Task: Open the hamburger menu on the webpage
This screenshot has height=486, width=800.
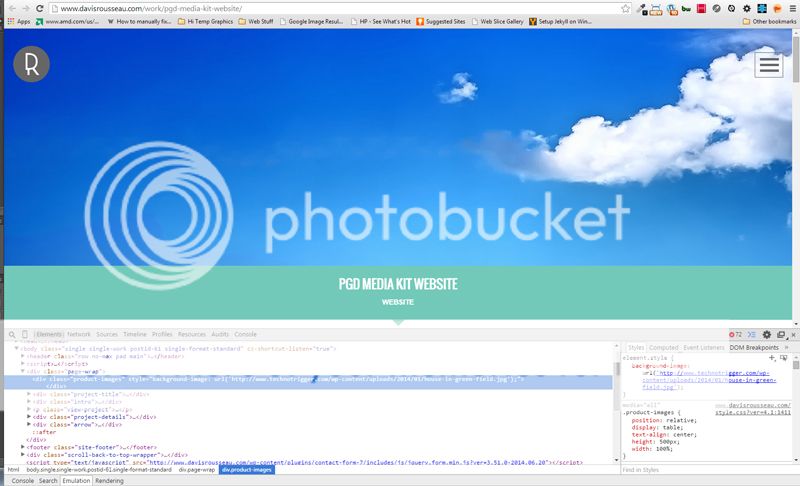Action: click(768, 64)
